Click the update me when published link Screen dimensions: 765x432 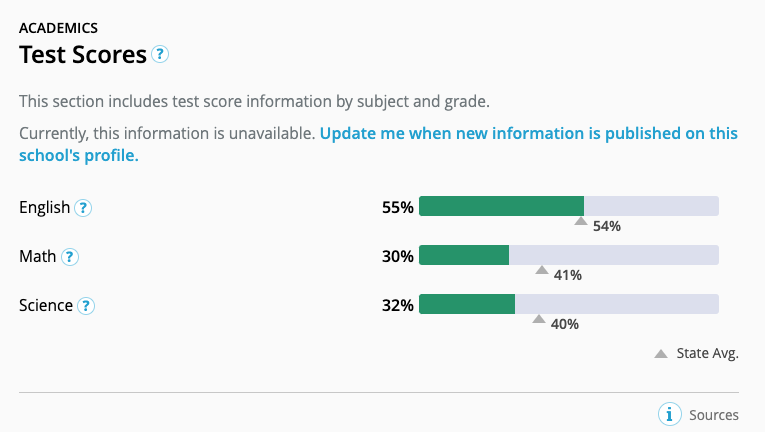pyautogui.click(x=378, y=144)
